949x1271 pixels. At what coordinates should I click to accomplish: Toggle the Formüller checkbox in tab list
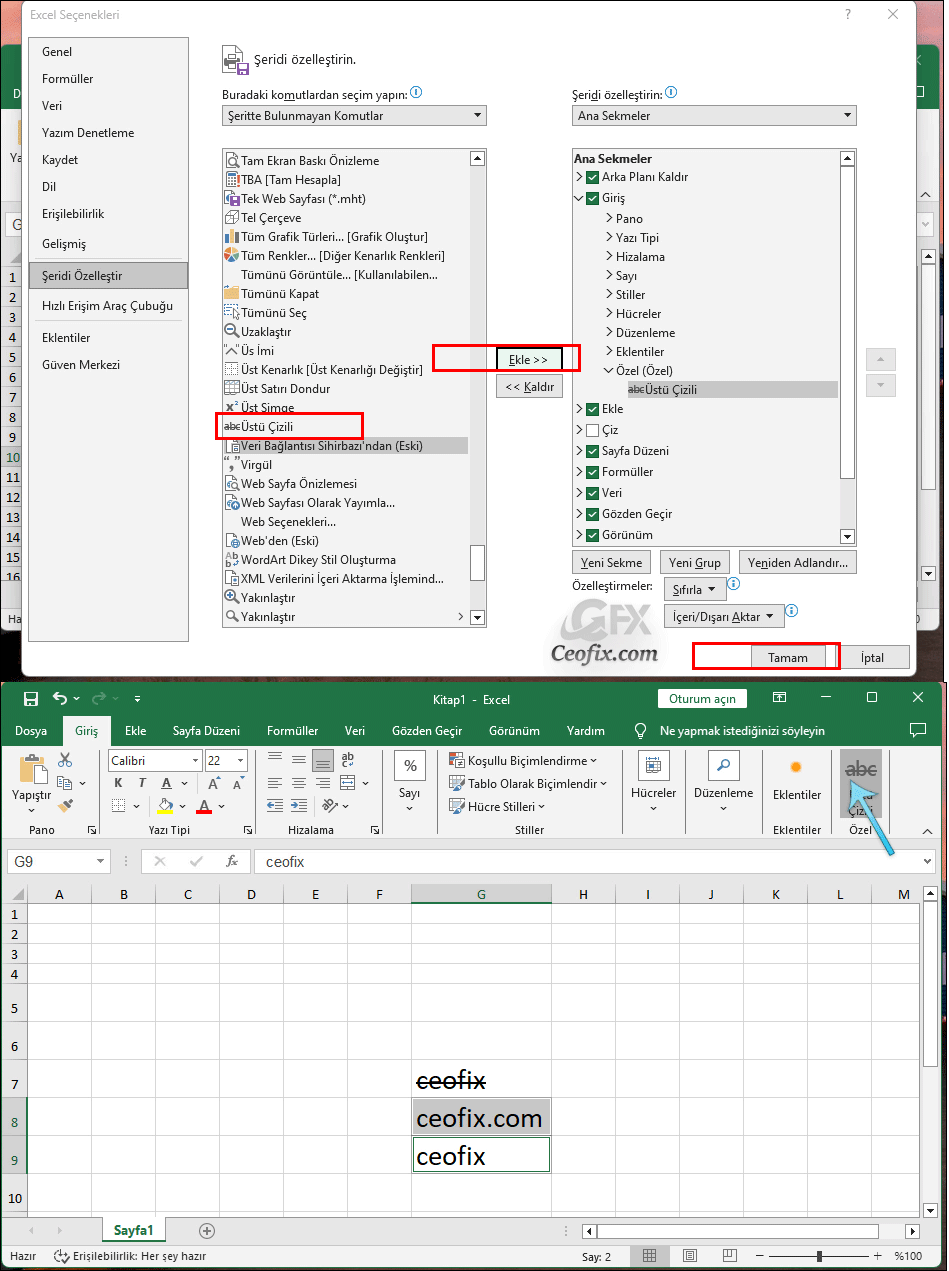point(593,472)
